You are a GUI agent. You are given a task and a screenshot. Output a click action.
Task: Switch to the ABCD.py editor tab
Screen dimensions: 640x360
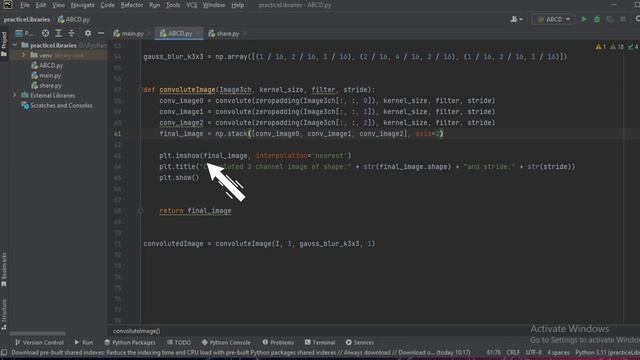179,33
